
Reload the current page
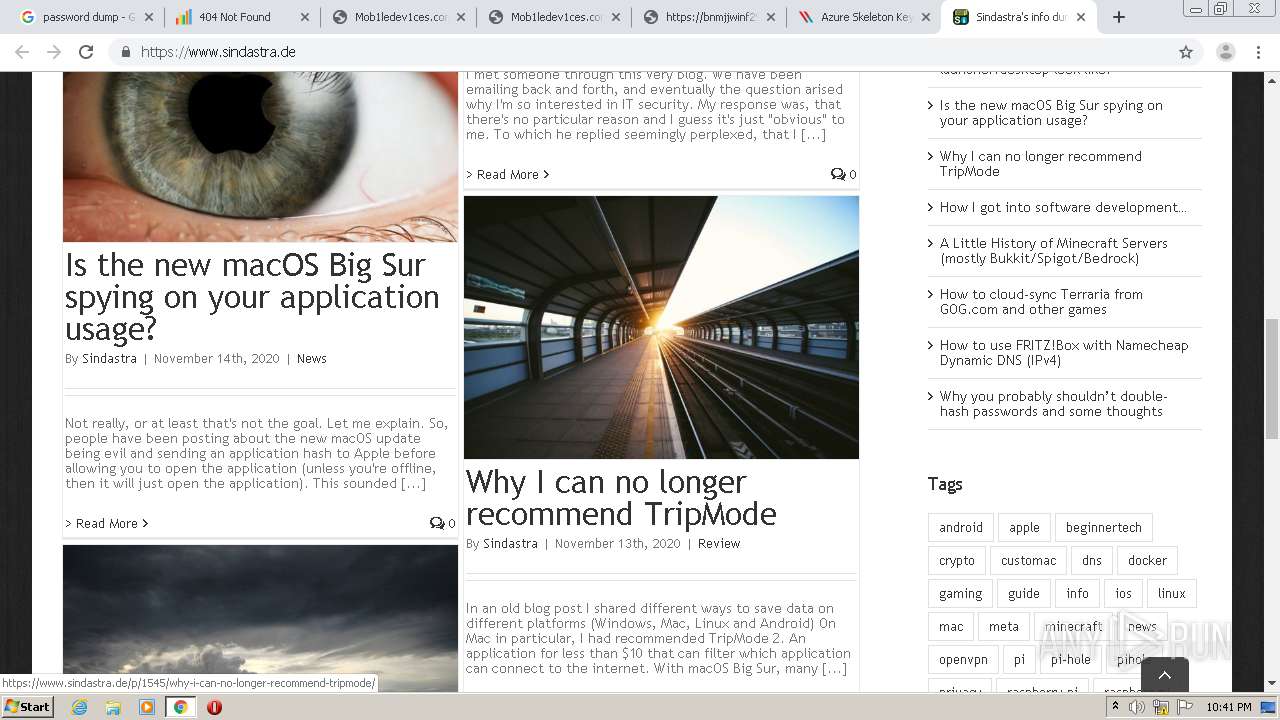click(x=86, y=52)
